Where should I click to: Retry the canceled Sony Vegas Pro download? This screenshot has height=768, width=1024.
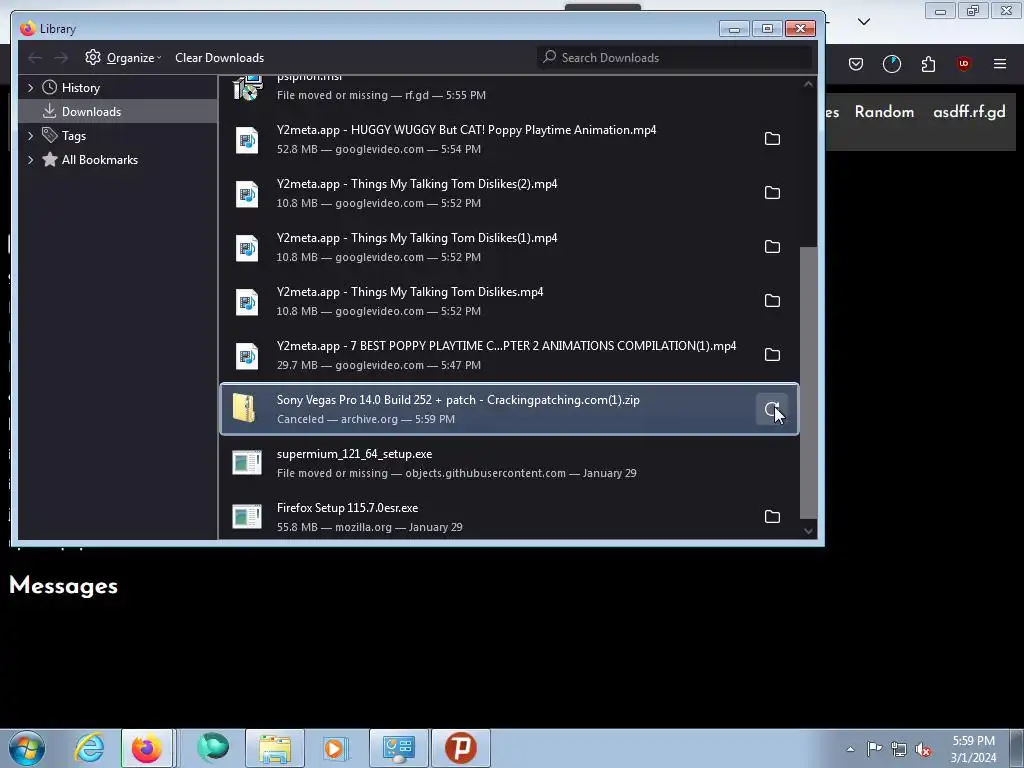pyautogui.click(x=772, y=409)
